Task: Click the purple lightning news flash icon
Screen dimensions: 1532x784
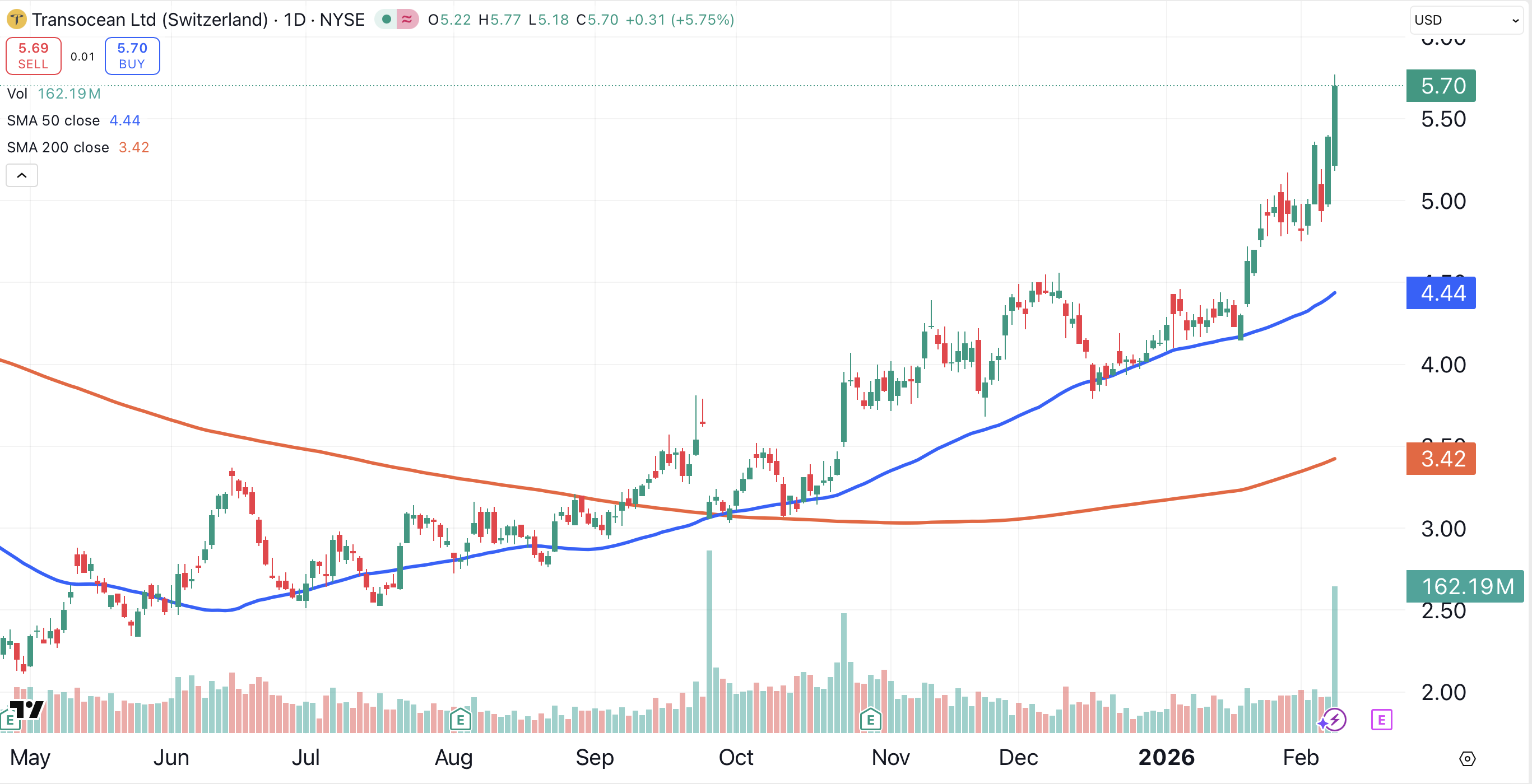Action: pos(1334,720)
